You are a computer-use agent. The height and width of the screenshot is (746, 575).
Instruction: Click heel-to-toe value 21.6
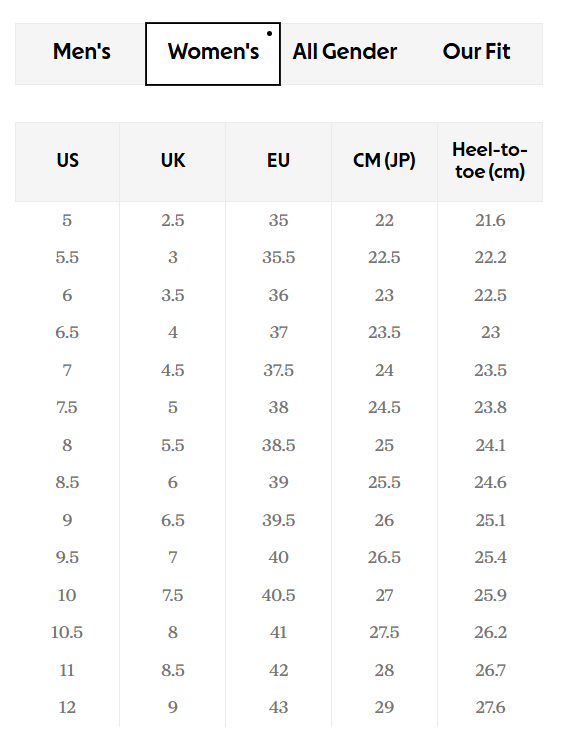pyautogui.click(x=490, y=221)
